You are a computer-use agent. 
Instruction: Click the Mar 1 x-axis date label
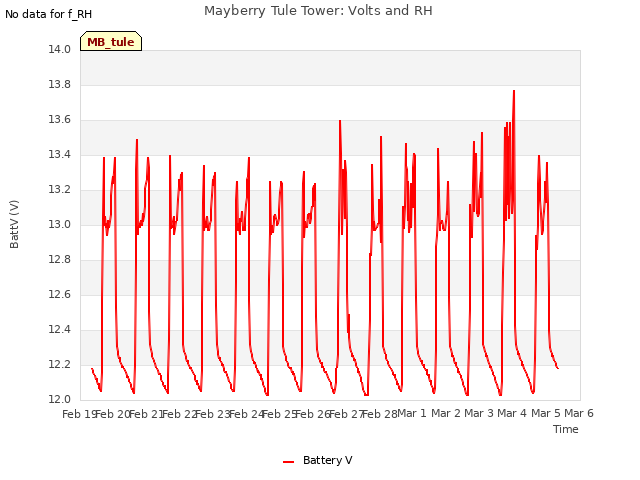pyautogui.click(x=412, y=413)
